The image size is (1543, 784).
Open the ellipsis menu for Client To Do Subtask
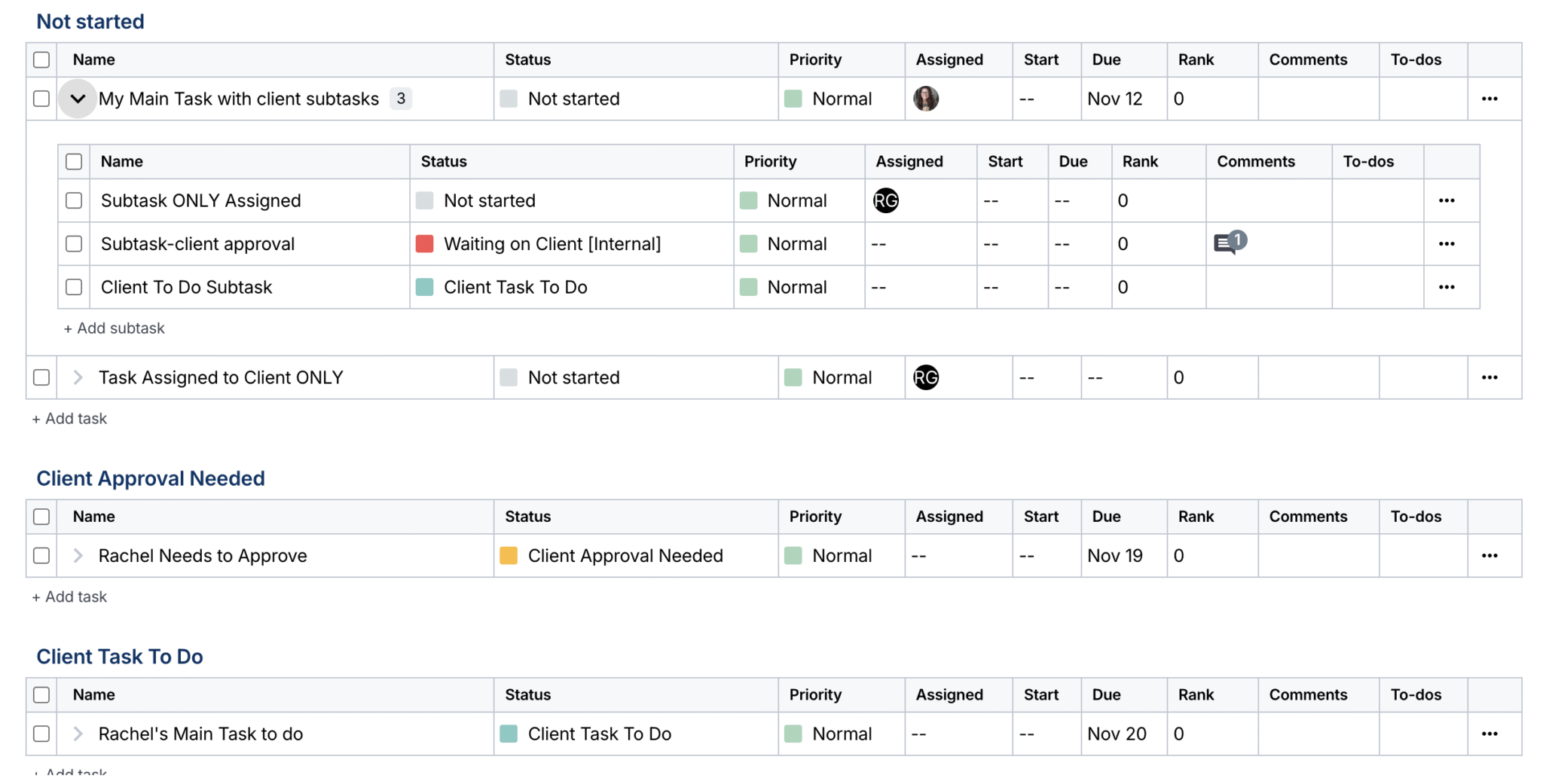[x=1447, y=287]
